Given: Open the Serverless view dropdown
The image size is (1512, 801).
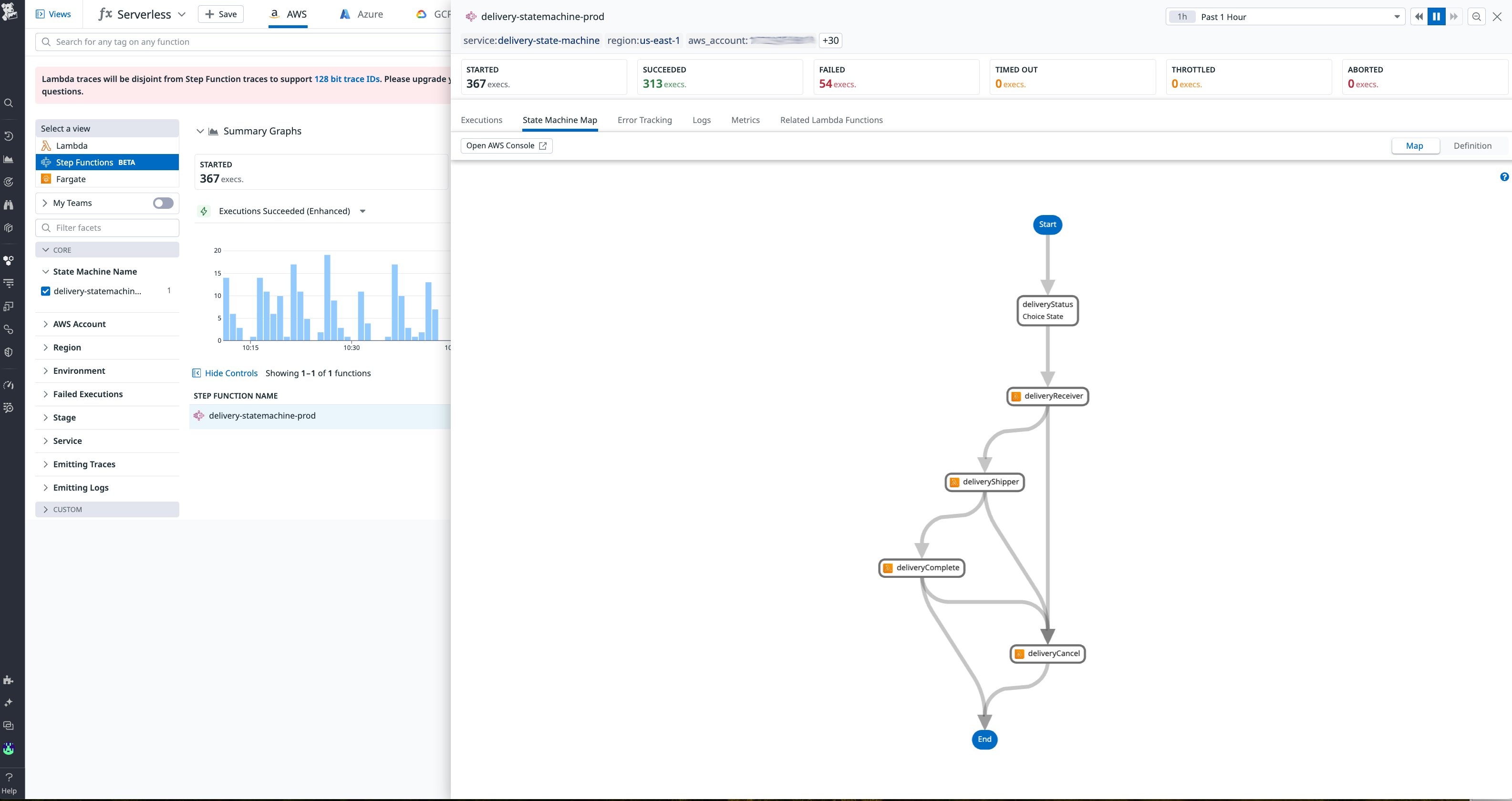Looking at the screenshot, I should 182,13.
